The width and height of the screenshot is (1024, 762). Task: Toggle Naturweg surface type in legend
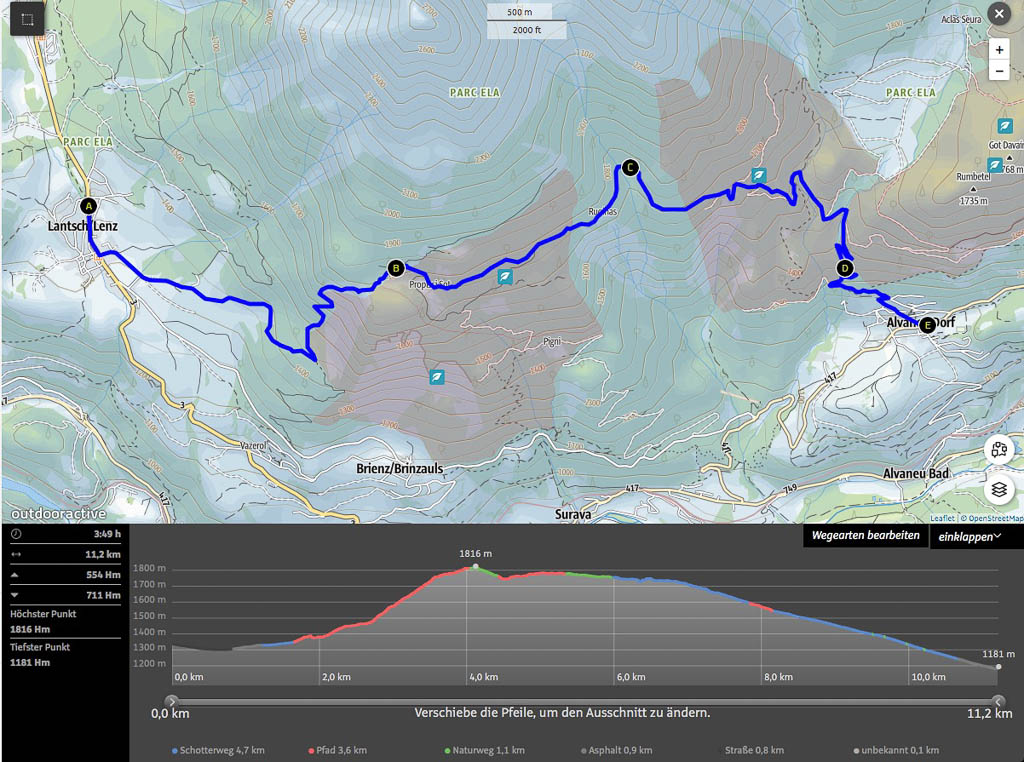point(484,750)
